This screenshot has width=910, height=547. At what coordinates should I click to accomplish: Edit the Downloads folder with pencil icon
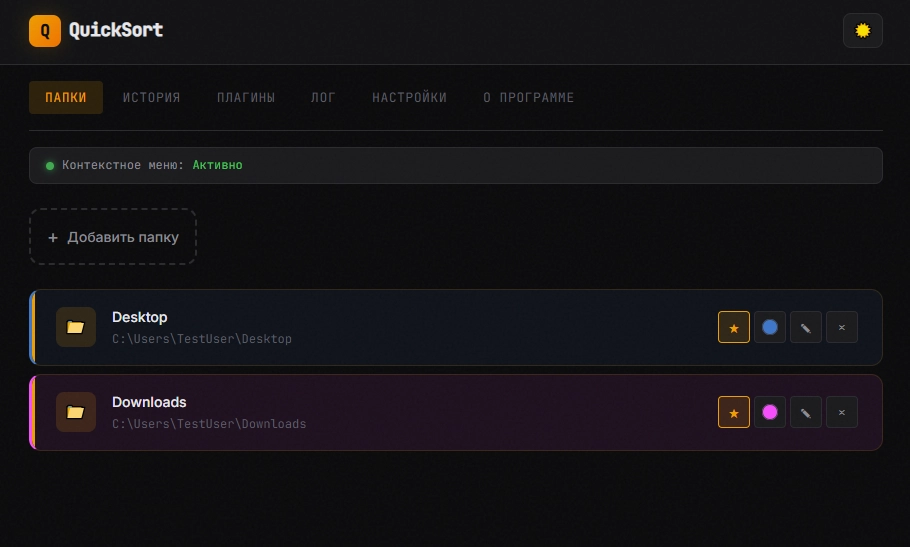click(806, 412)
